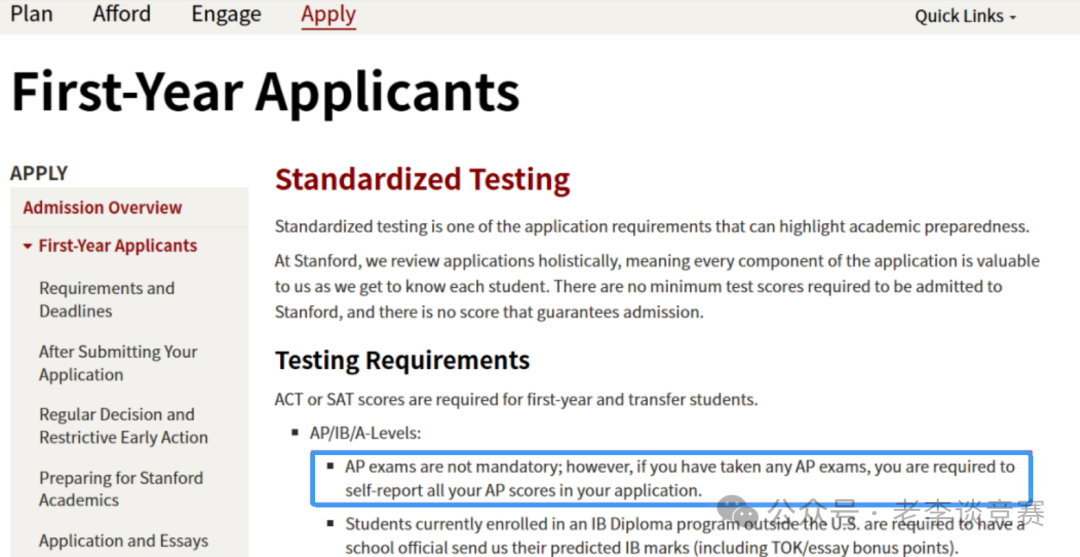Open the Application and Essays link

123,541
